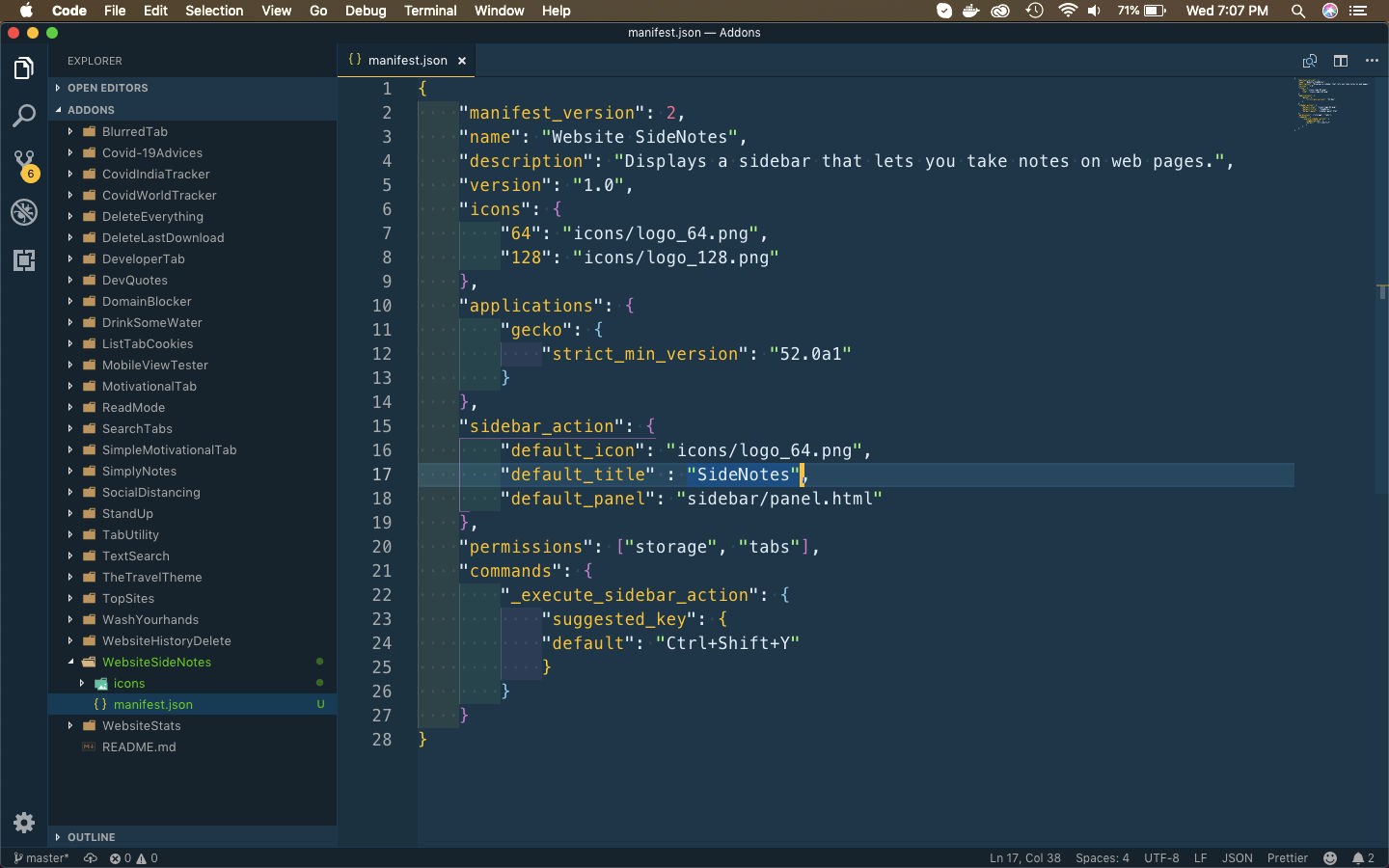Screen dimensions: 1389x868
Task: Open the Docker whale menu bar icon
Action: click(x=971, y=11)
